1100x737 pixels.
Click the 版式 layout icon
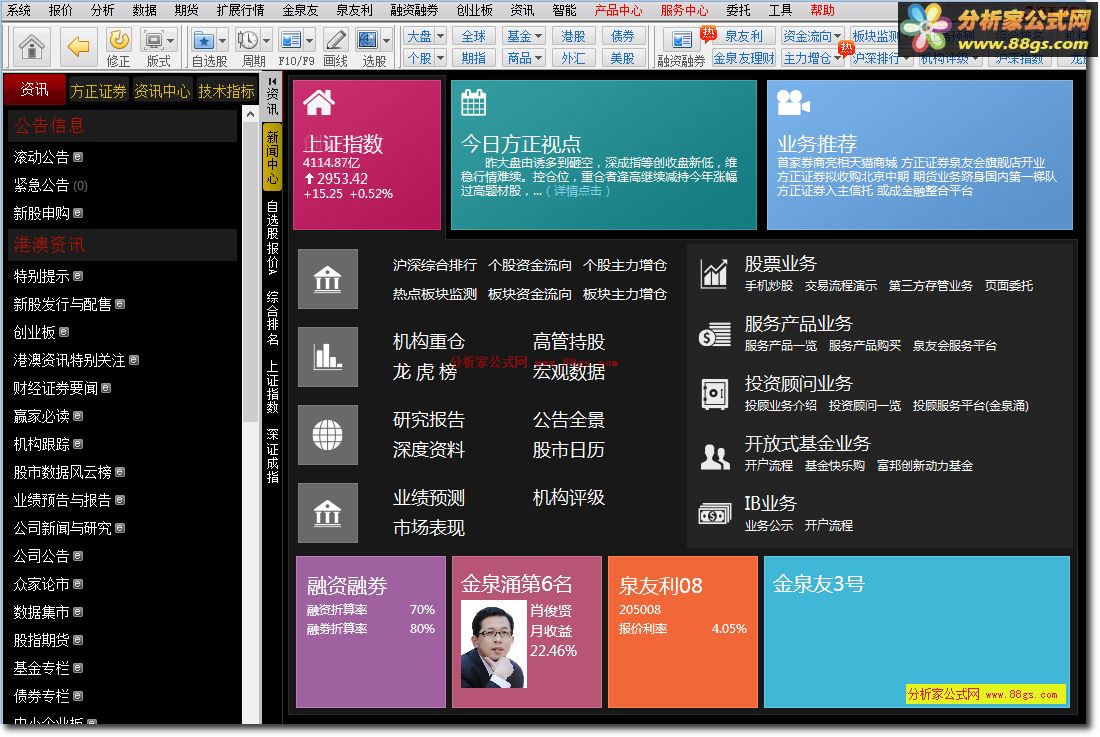tap(153, 40)
